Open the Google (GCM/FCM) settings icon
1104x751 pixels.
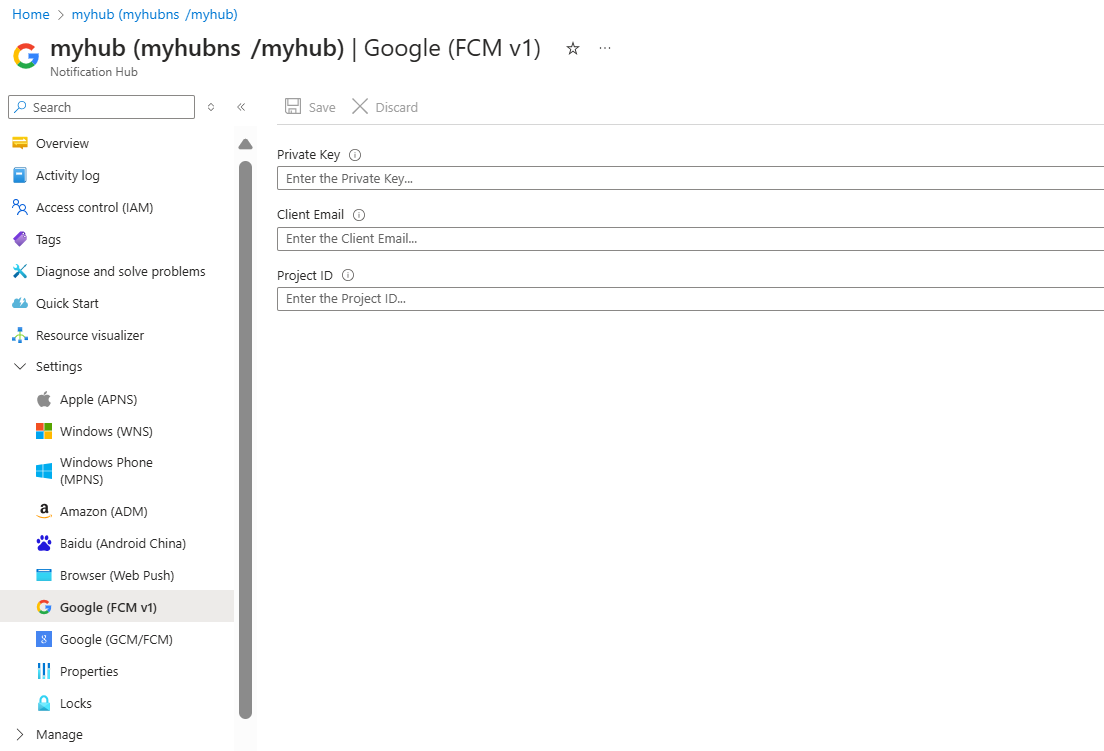(44, 639)
